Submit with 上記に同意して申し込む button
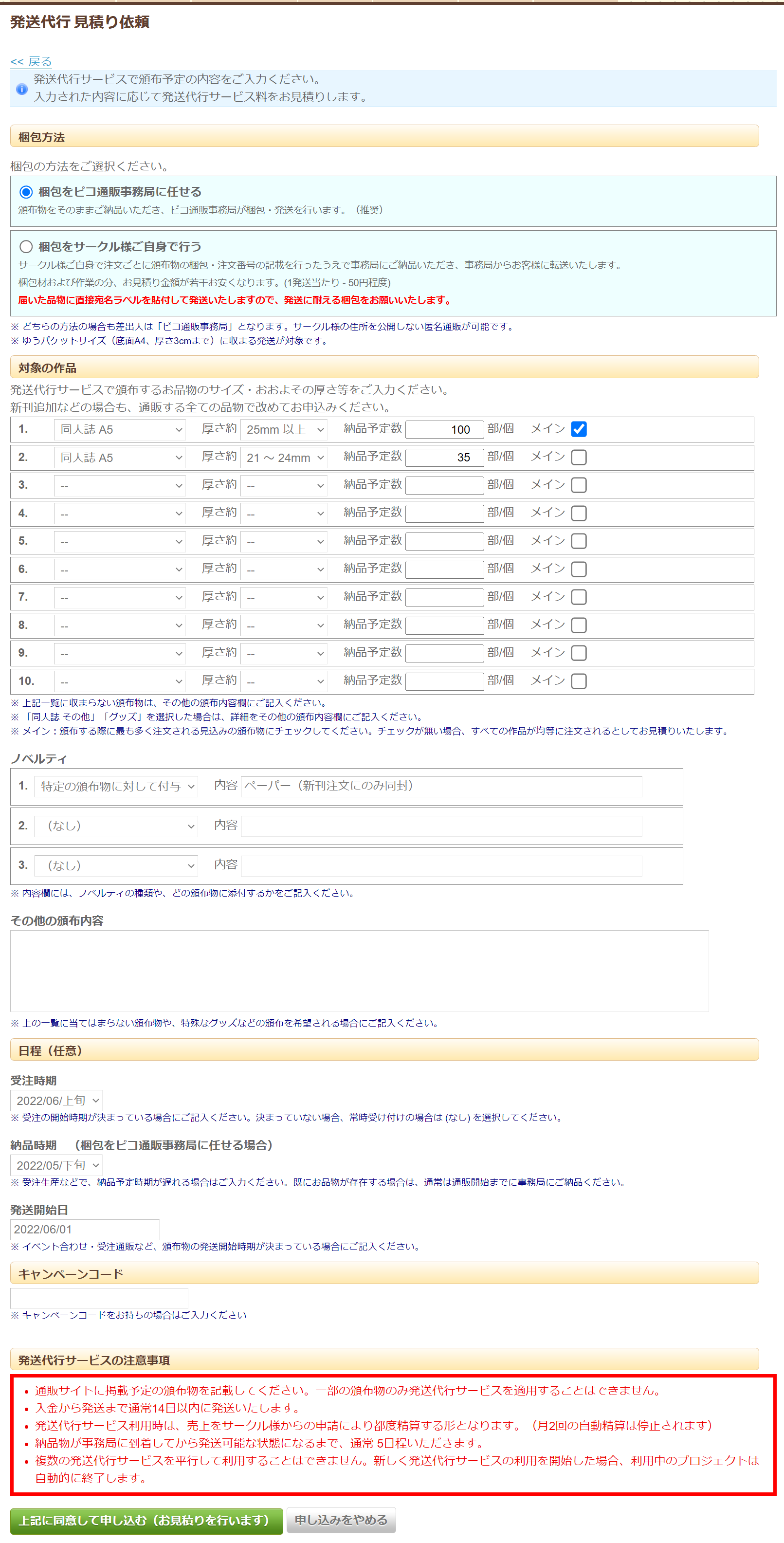 (146, 1520)
